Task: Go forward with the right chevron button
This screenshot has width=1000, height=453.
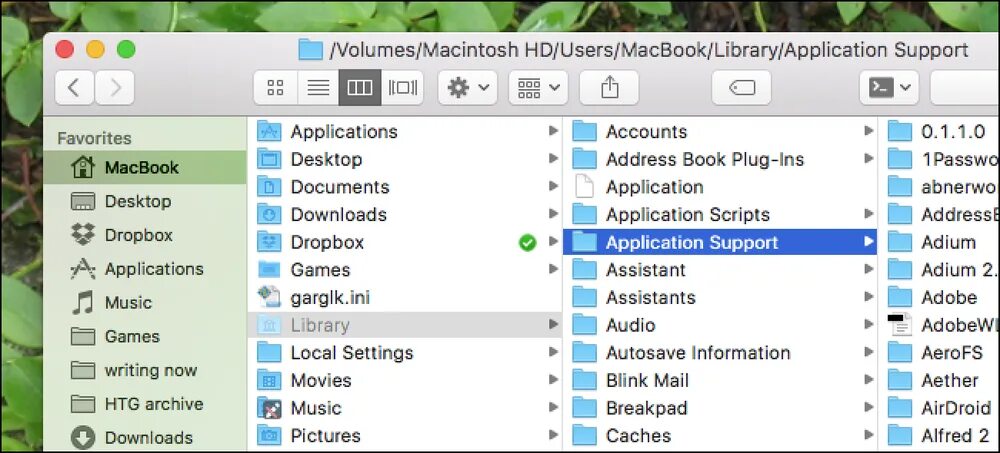Action: point(115,87)
